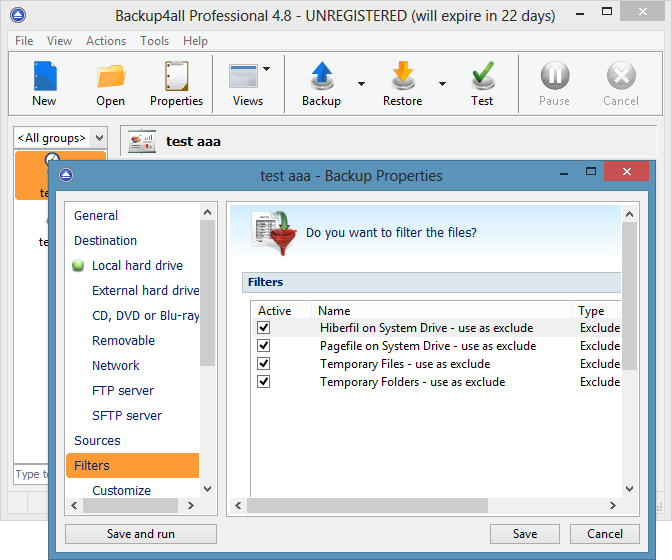Screen dimensions: 672x560
Task: Click the filter panel scroll up arrow
Action: (x=630, y=214)
